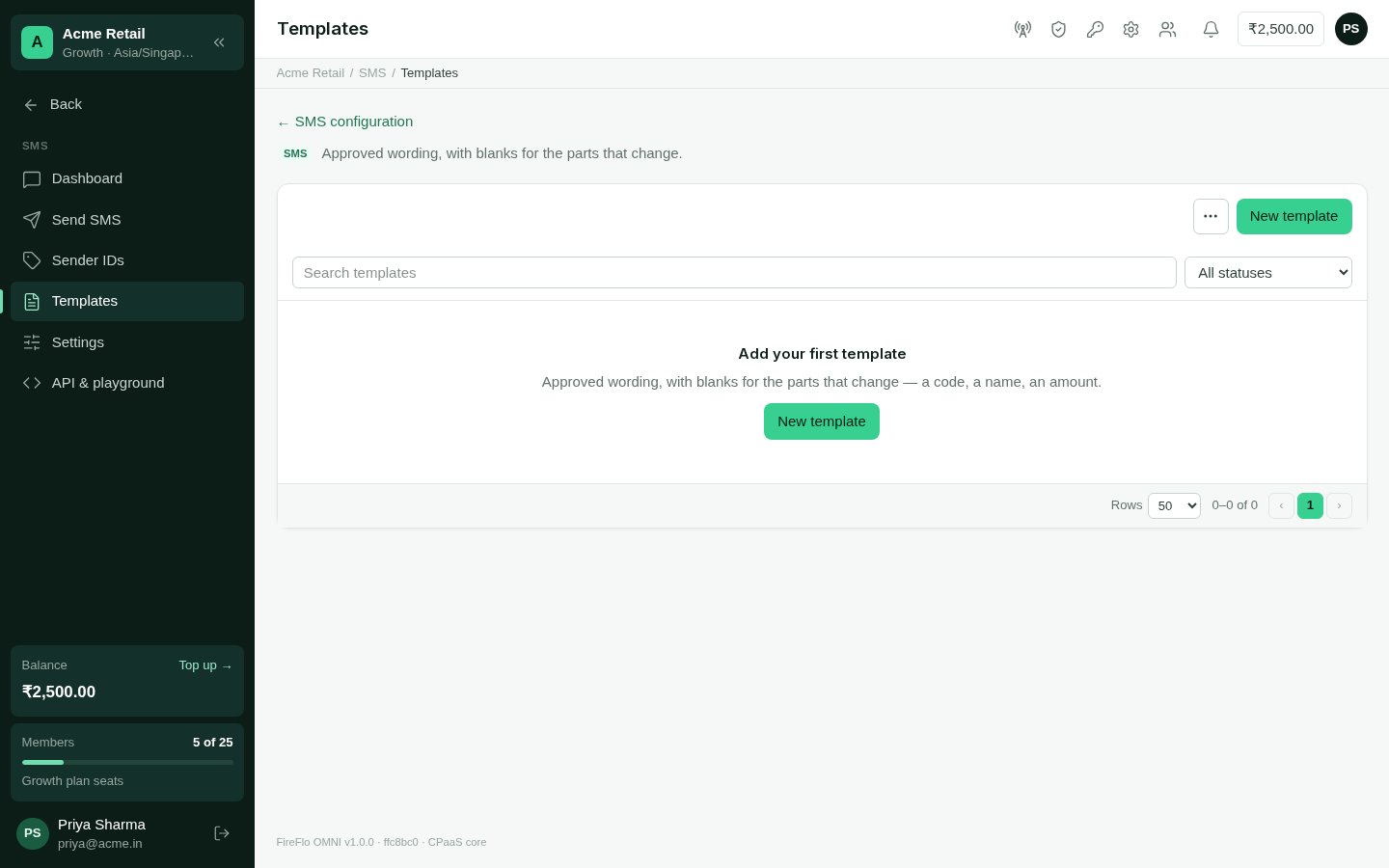Screen dimensions: 1389x868
Task: Collapse the sidebar with double-chevron icon
Action: coord(219,42)
